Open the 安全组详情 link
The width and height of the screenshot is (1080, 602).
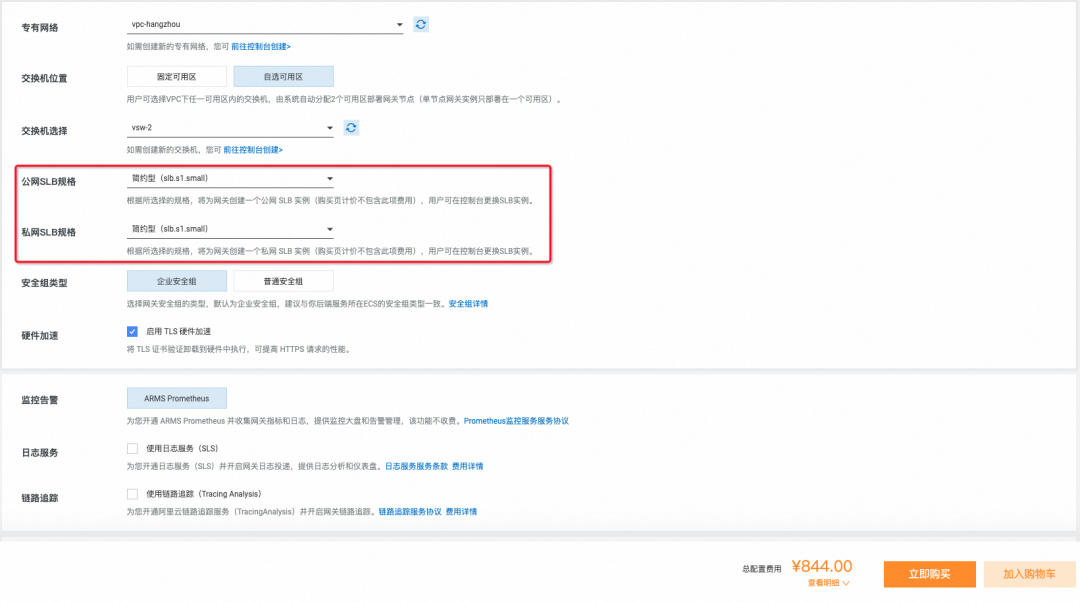[x=468, y=304]
